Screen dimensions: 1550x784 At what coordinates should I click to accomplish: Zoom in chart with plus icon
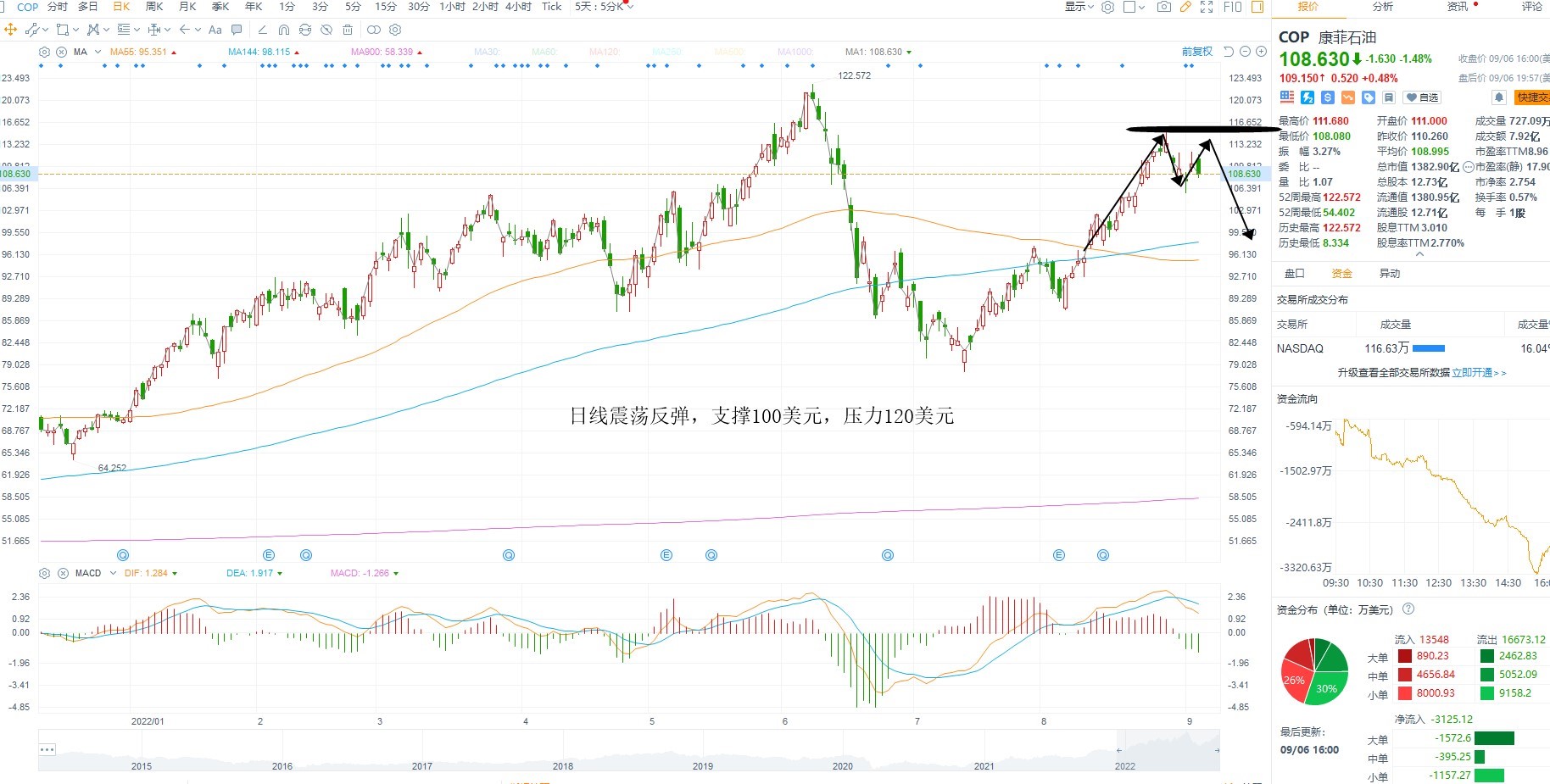[x=1262, y=52]
